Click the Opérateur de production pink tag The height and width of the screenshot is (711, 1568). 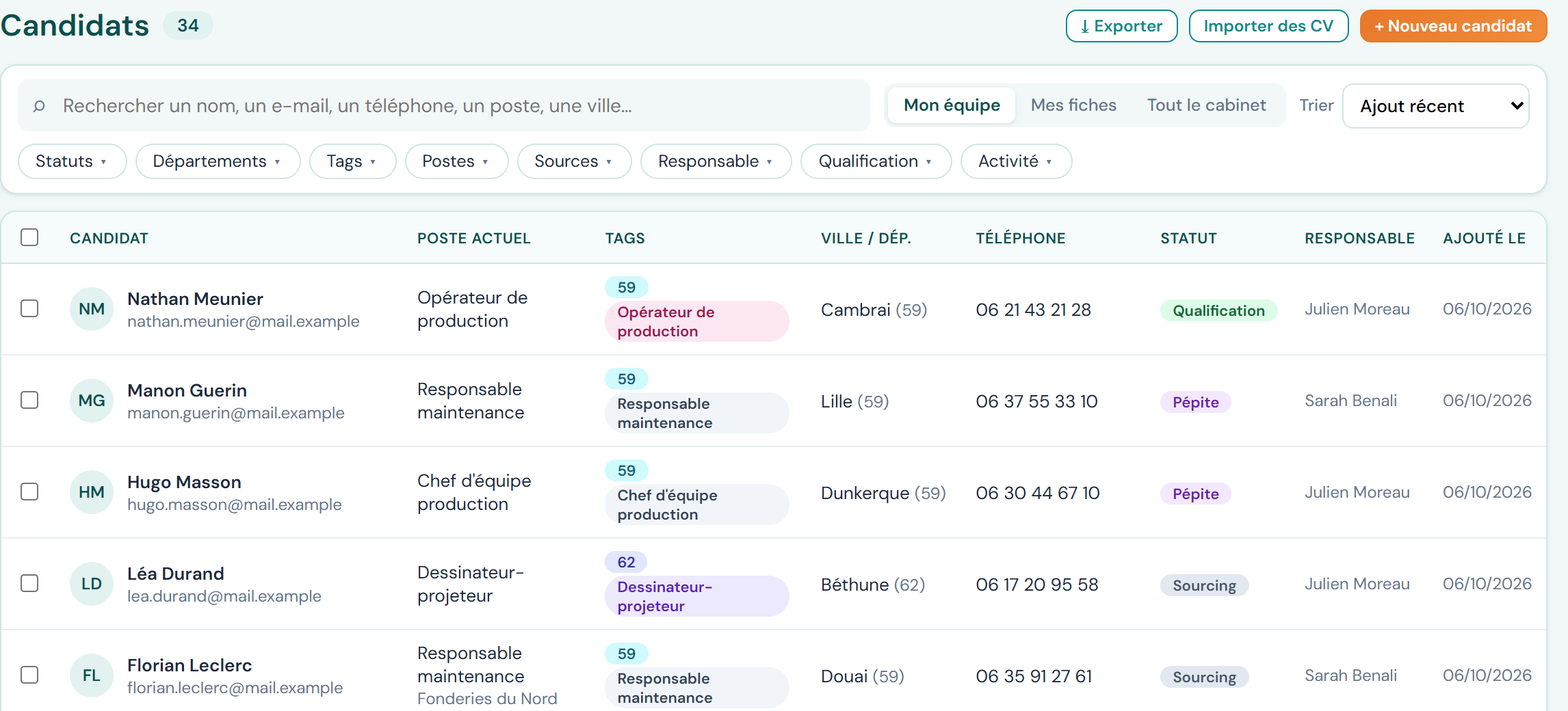696,321
